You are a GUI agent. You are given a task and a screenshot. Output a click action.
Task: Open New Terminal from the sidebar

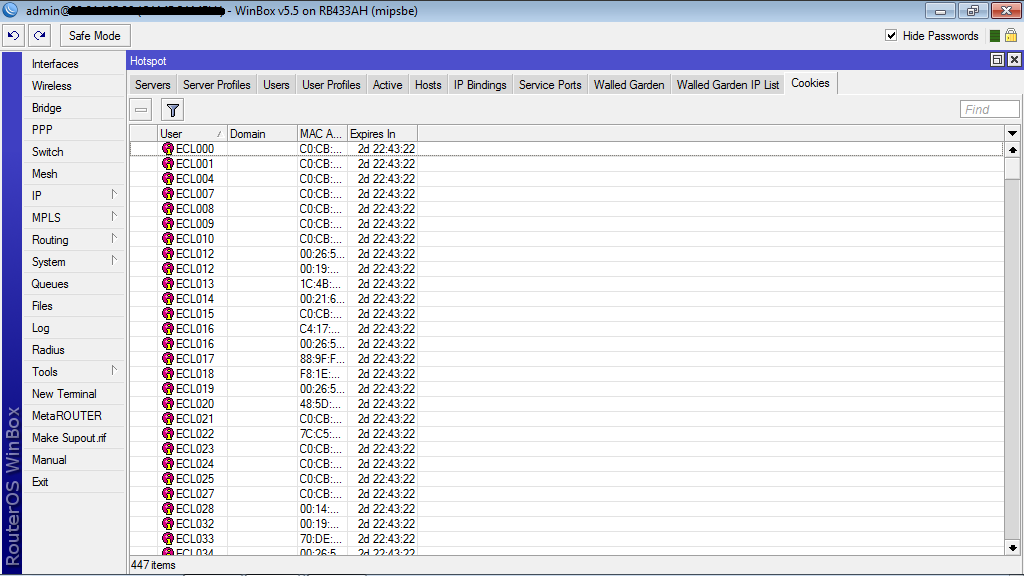[74, 394]
